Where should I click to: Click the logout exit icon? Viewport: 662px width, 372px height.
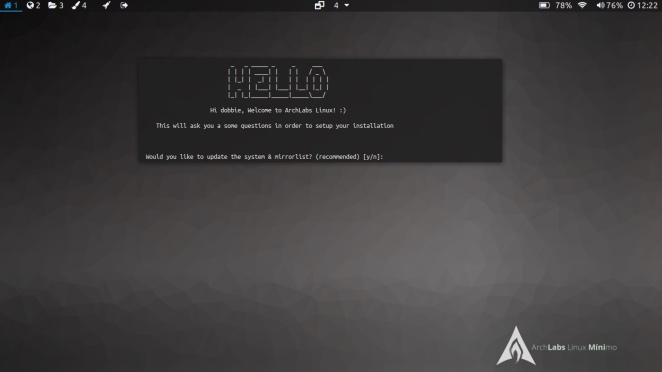(124, 5)
